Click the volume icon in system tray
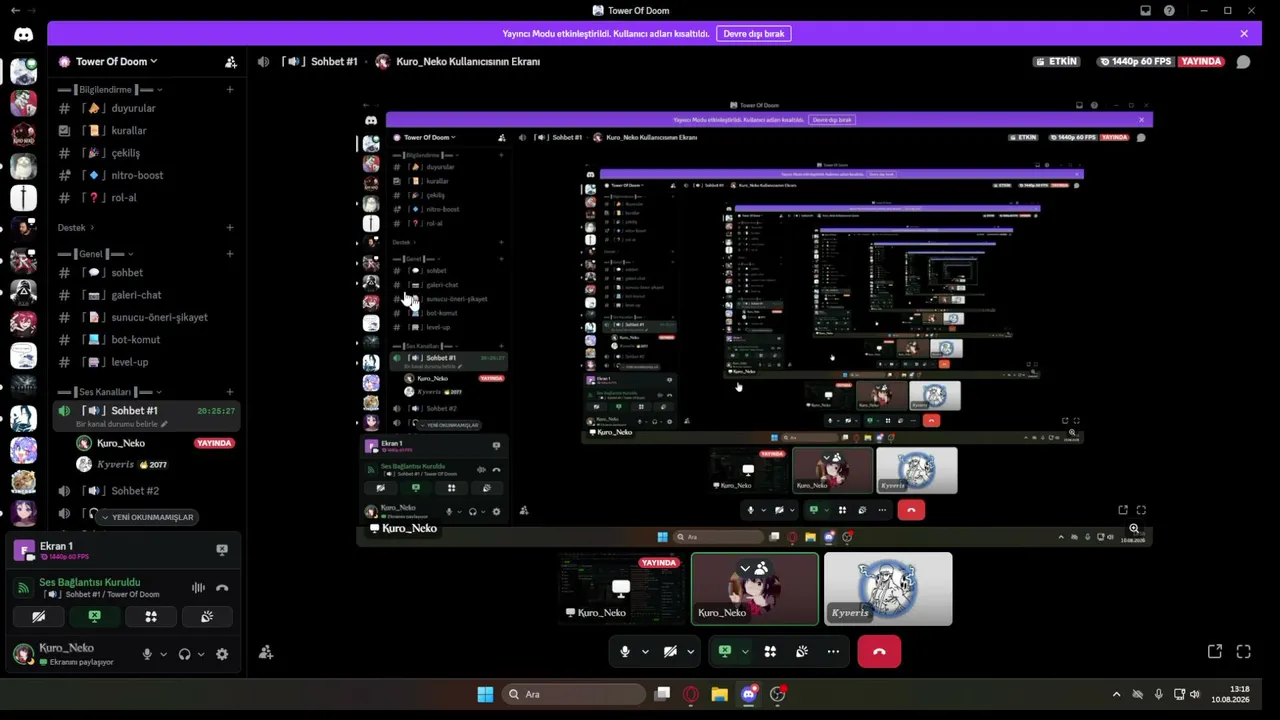The height and width of the screenshot is (720, 1280). click(1195, 694)
